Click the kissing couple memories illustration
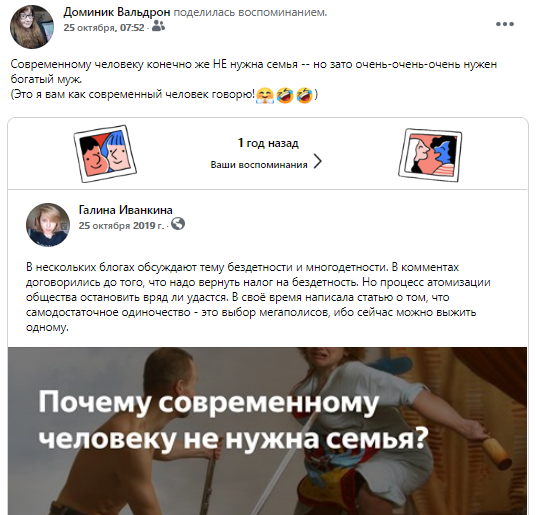Screen dimensions: 538x515 pos(430,155)
